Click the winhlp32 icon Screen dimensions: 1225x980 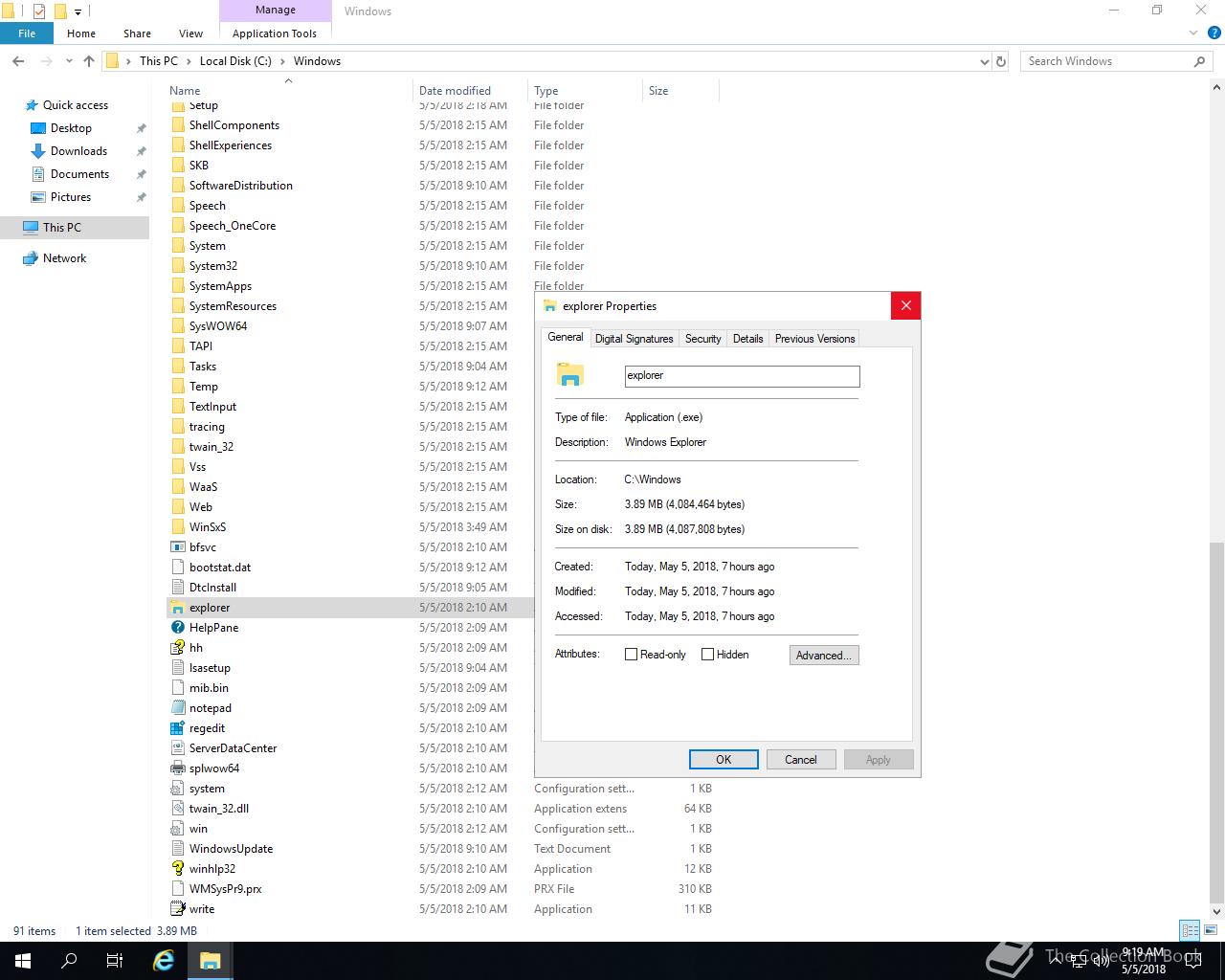point(177,869)
